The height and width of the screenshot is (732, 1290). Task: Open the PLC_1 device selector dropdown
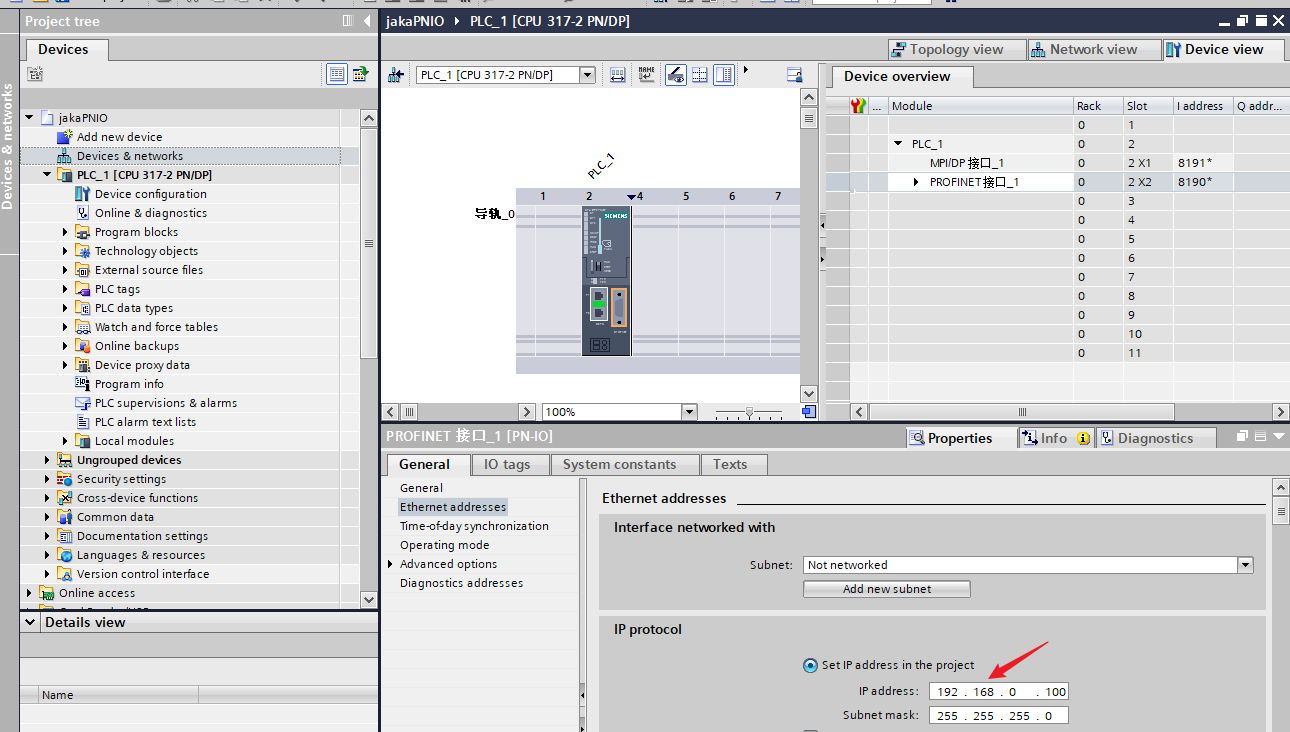[x=587, y=75]
